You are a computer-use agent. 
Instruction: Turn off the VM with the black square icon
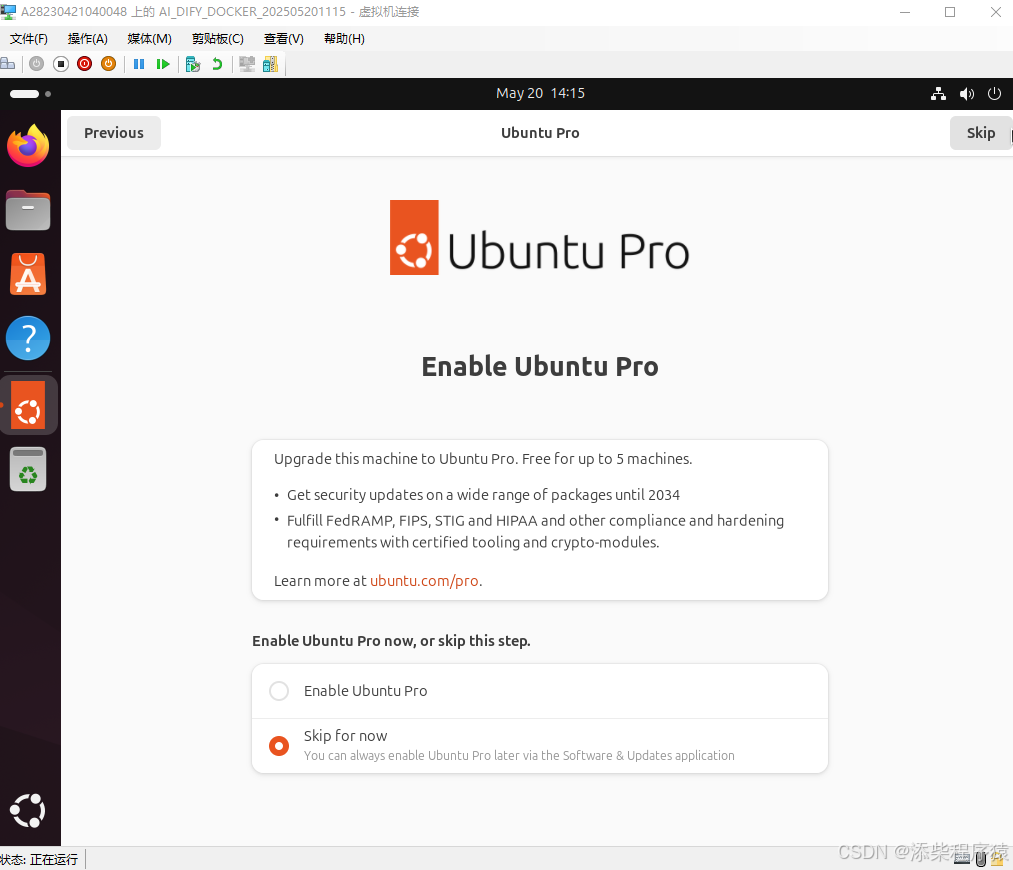(x=61, y=64)
